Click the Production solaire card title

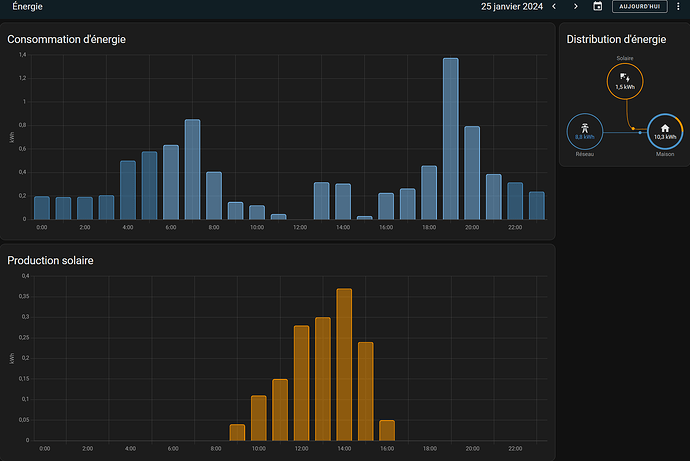[50, 260]
